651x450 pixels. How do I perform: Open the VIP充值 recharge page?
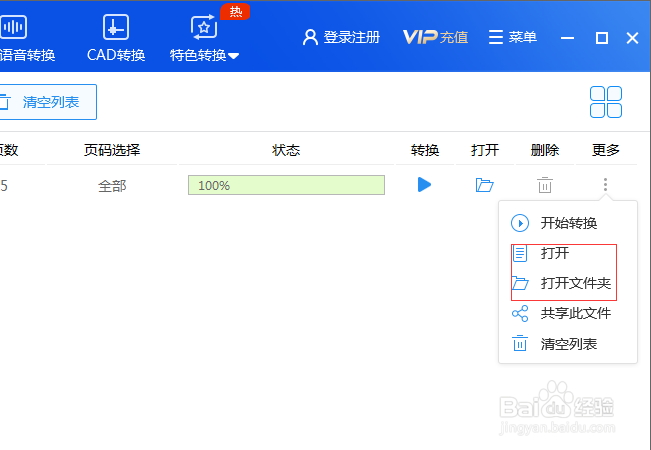pos(436,37)
